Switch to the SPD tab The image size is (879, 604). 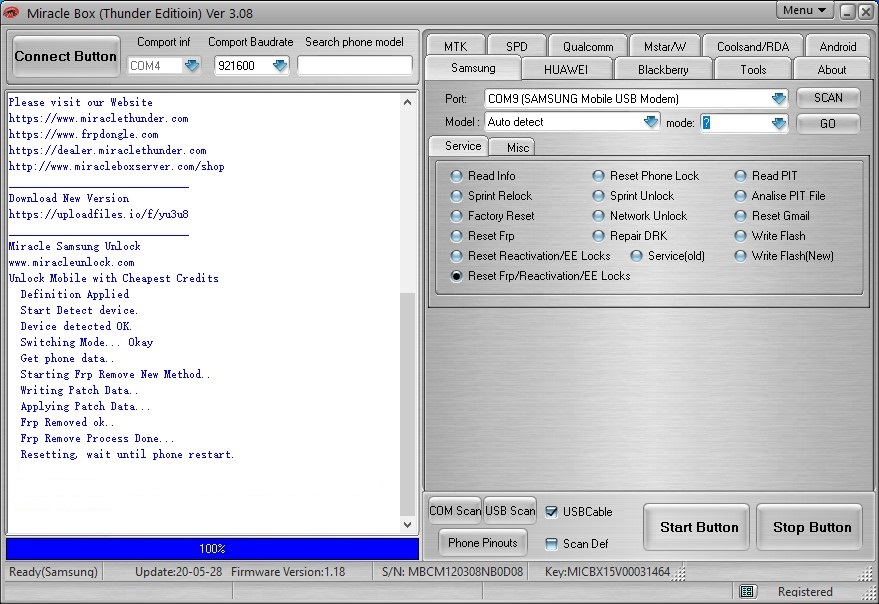tap(516, 47)
